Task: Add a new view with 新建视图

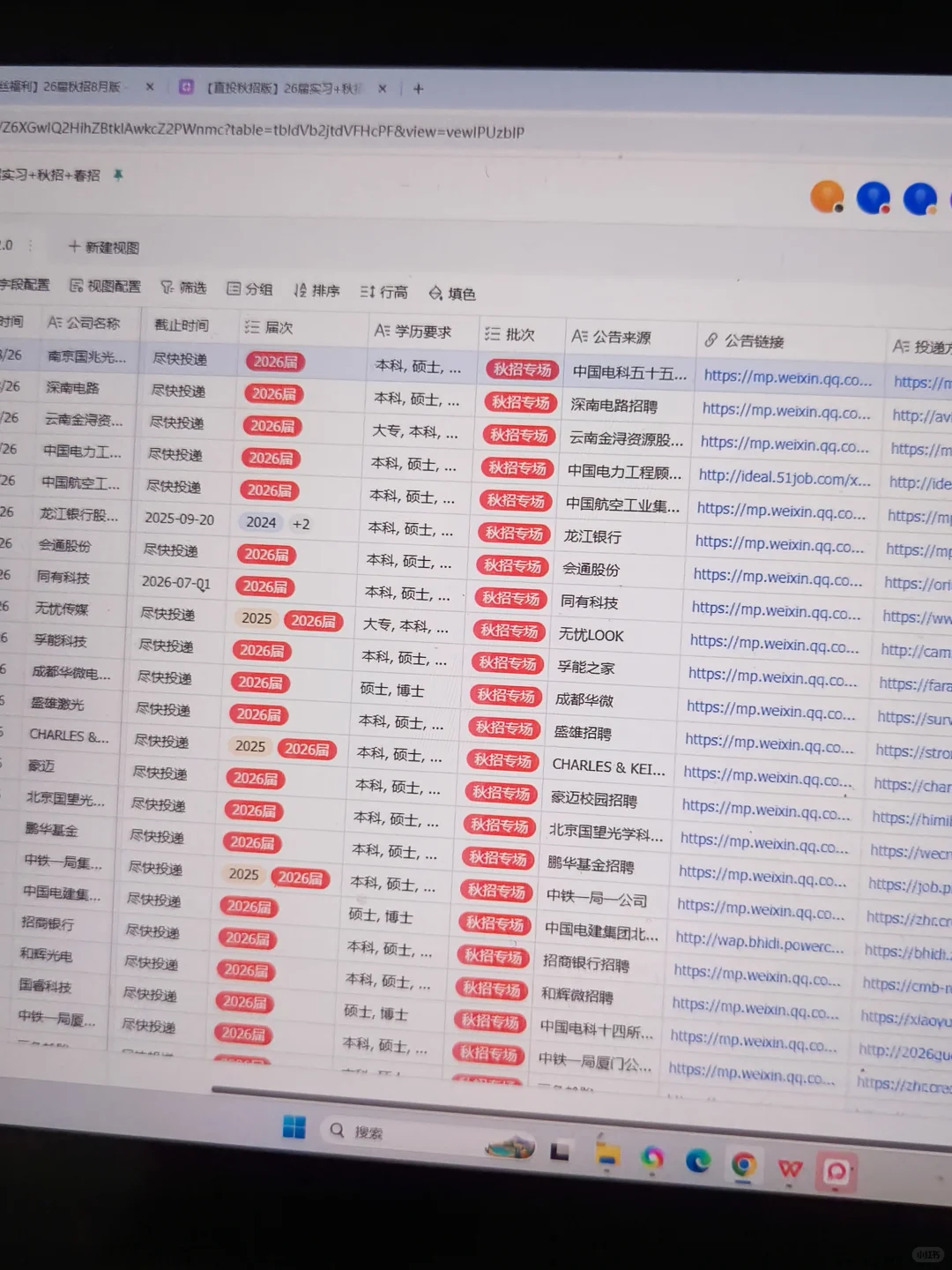Action: [104, 247]
